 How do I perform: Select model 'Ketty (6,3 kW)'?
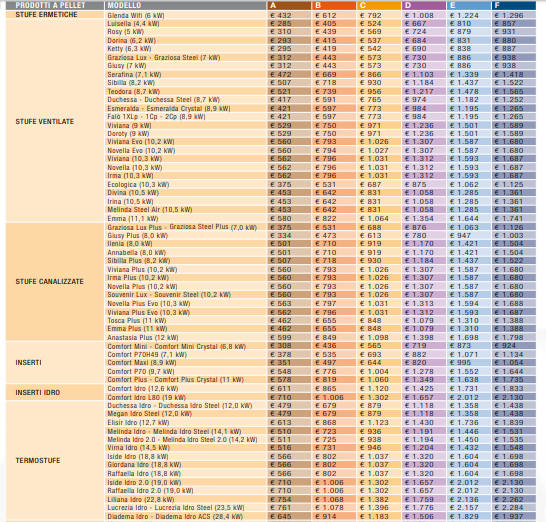(x=129, y=48)
